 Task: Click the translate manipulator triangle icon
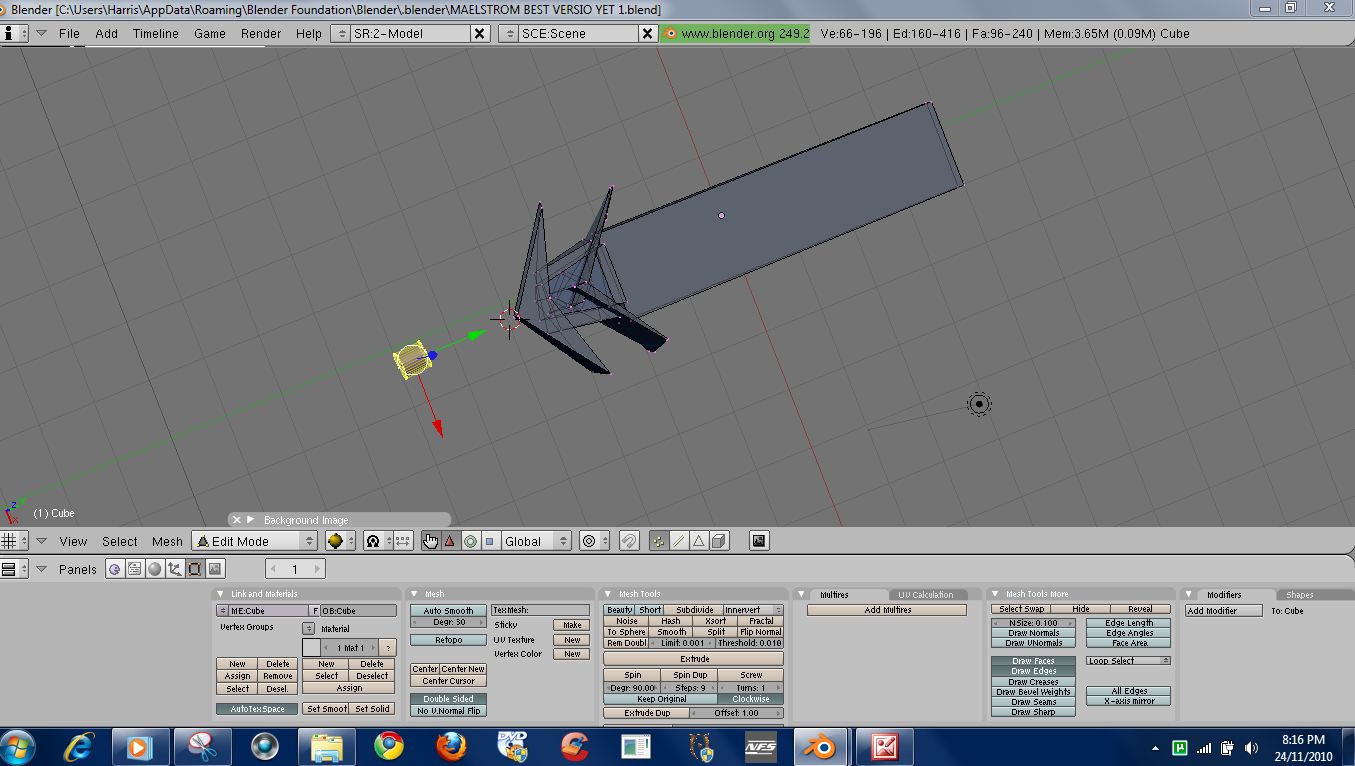click(x=450, y=541)
